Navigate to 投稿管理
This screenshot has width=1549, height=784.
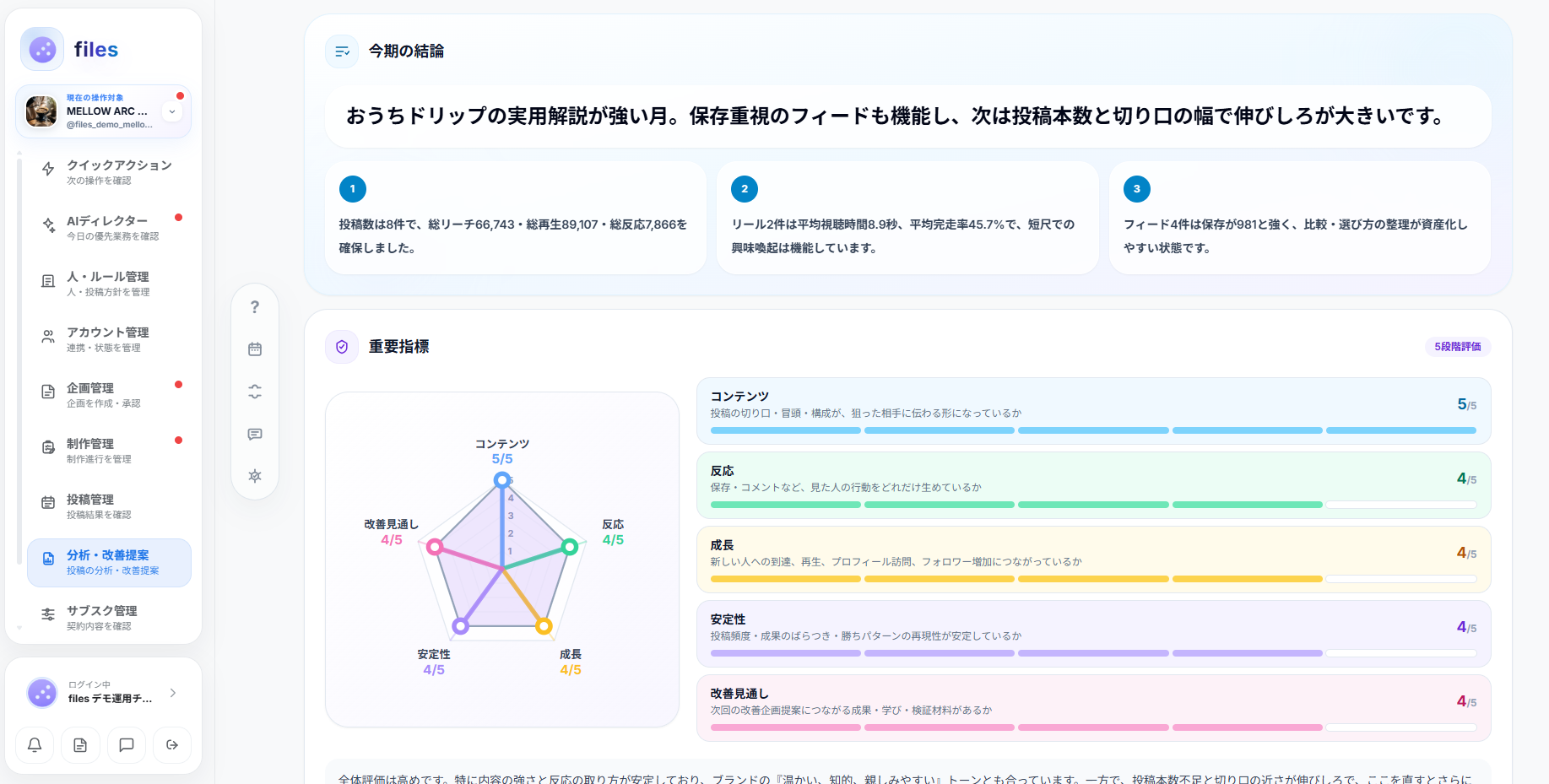109,506
